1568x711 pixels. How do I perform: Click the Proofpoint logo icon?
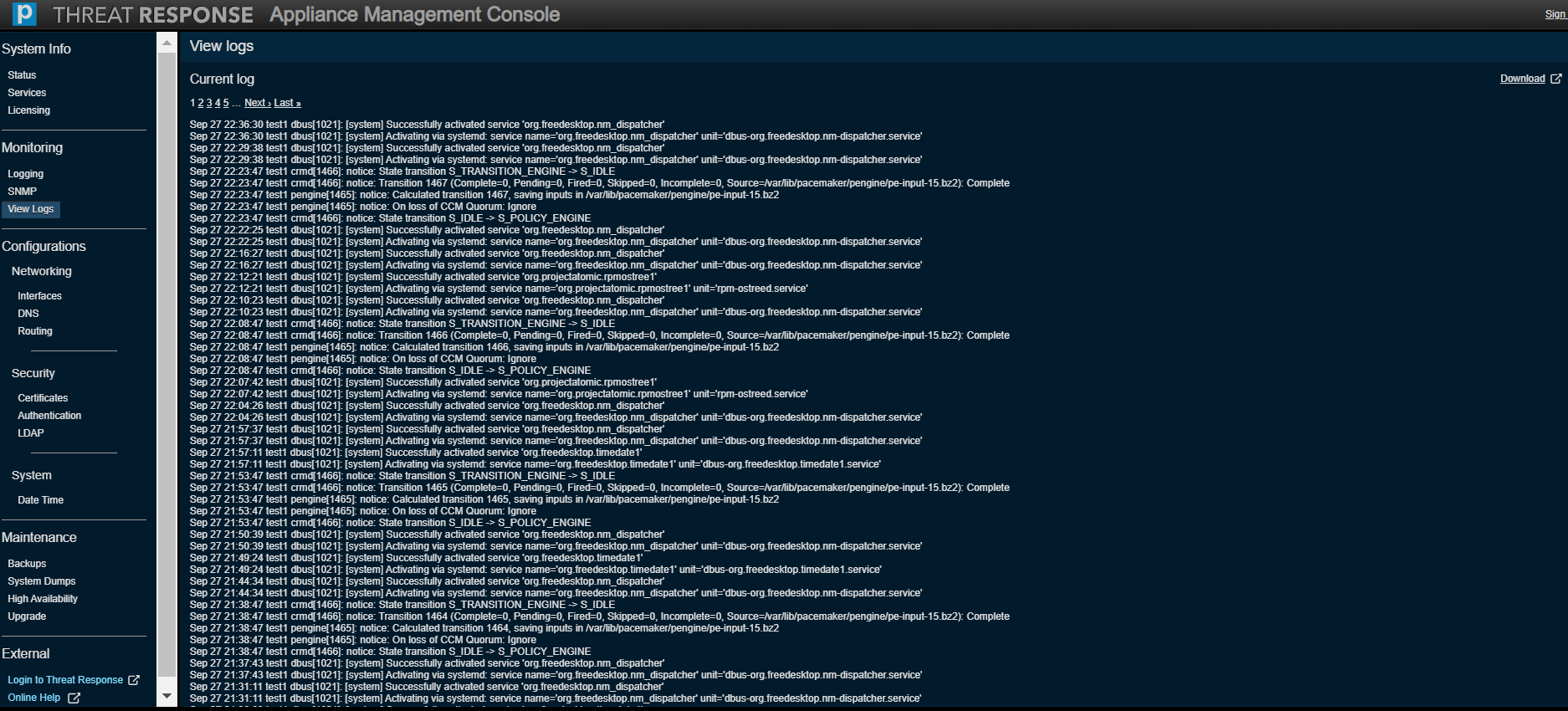pyautogui.click(x=24, y=14)
